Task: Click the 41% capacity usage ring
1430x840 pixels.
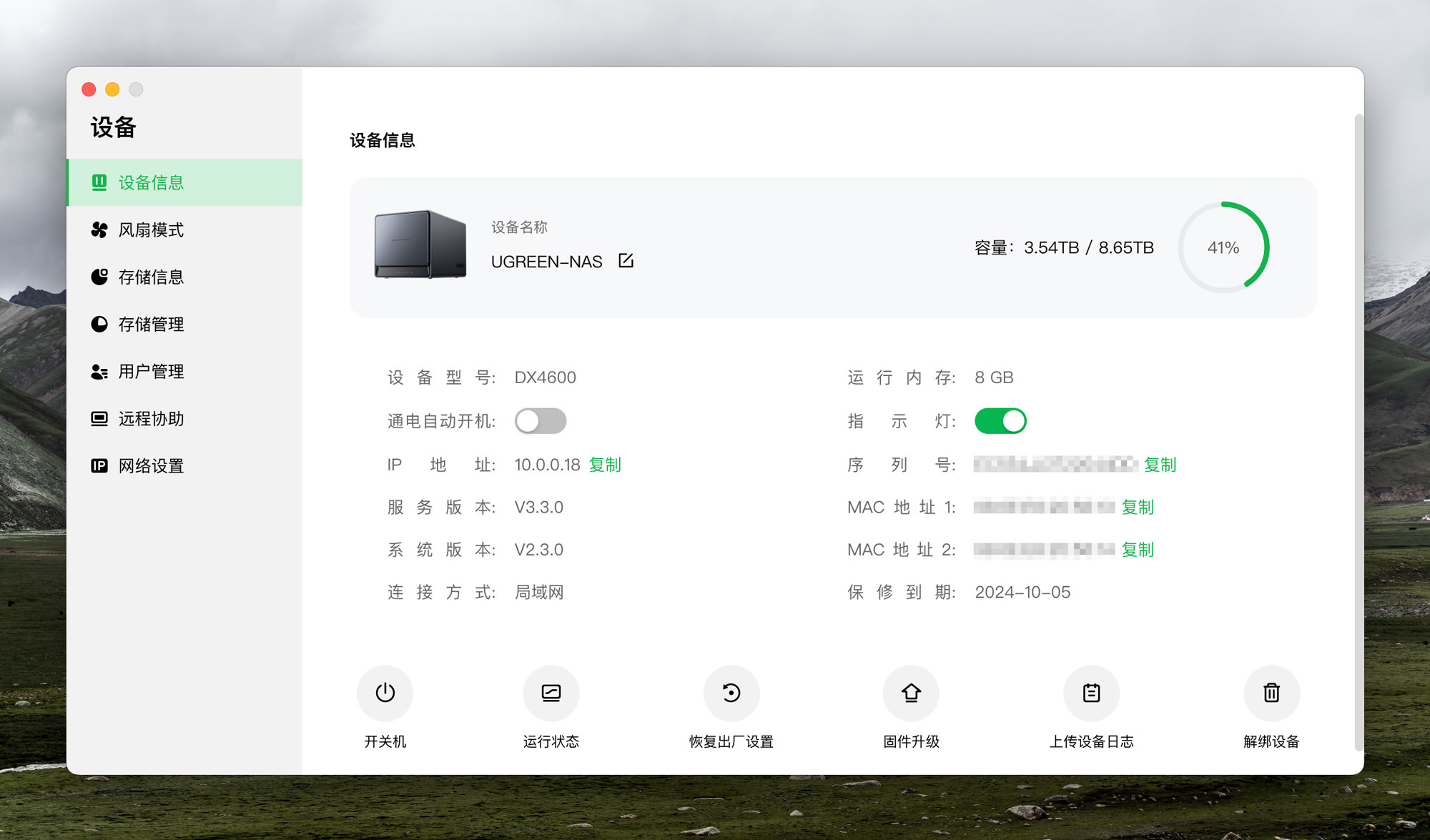Action: [1223, 247]
